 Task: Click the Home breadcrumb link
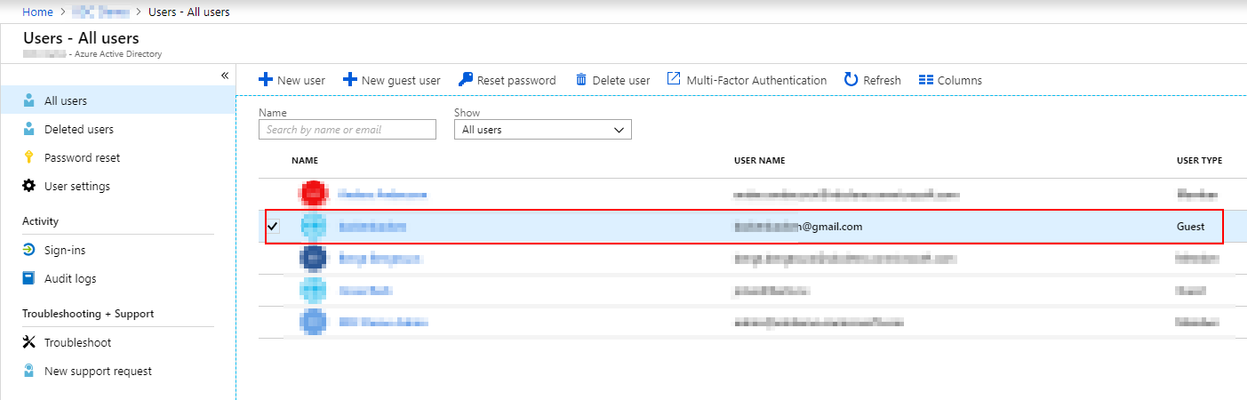click(37, 11)
